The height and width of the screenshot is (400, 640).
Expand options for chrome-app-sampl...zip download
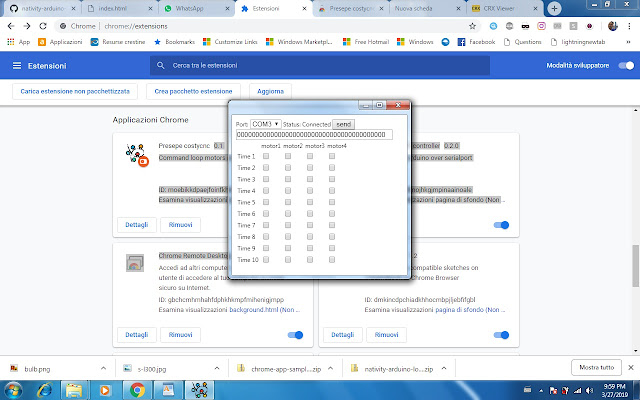tap(330, 368)
